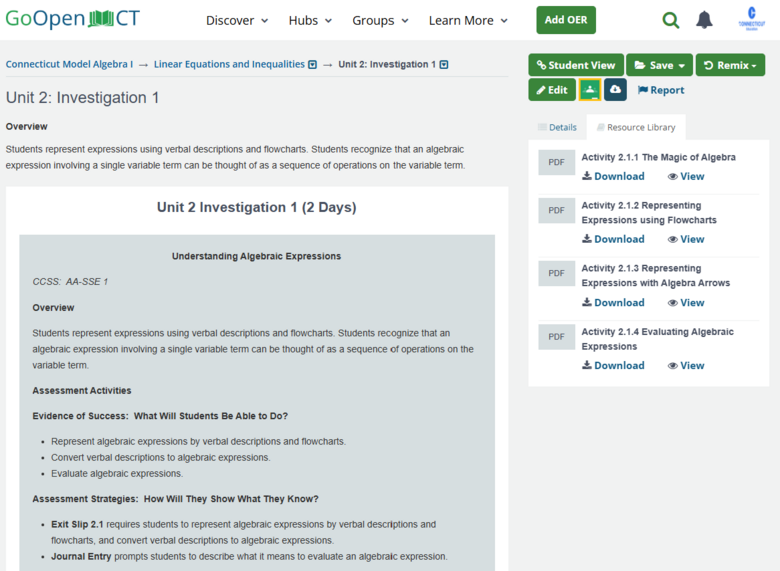Click the Google Classroom share icon

coord(590,90)
